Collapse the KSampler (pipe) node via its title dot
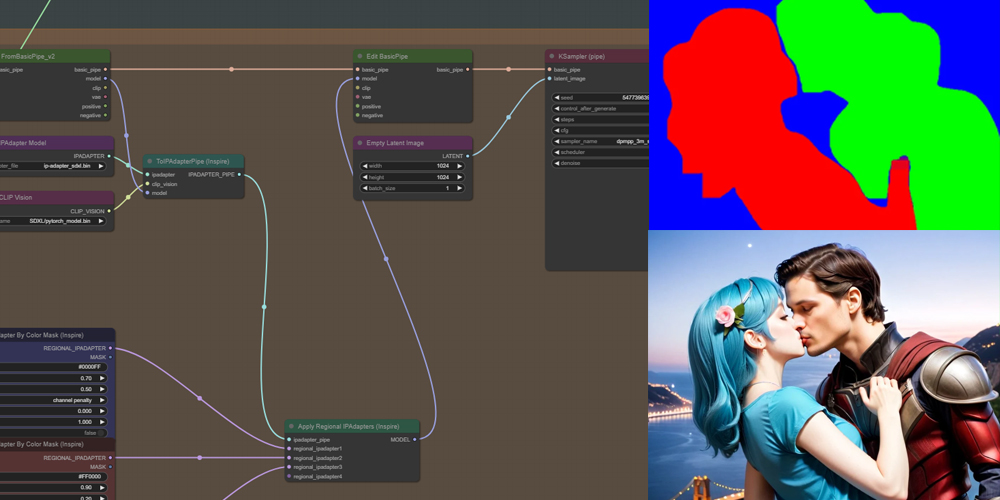The height and width of the screenshot is (500, 1000). click(552, 56)
